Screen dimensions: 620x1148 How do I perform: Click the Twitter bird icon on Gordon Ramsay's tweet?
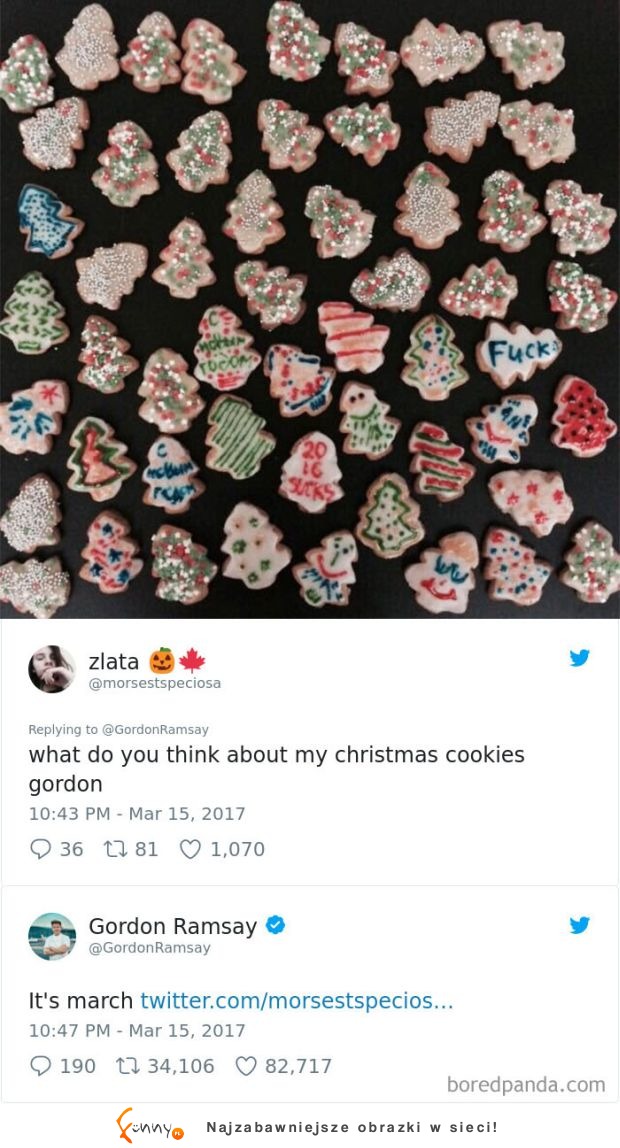click(580, 925)
